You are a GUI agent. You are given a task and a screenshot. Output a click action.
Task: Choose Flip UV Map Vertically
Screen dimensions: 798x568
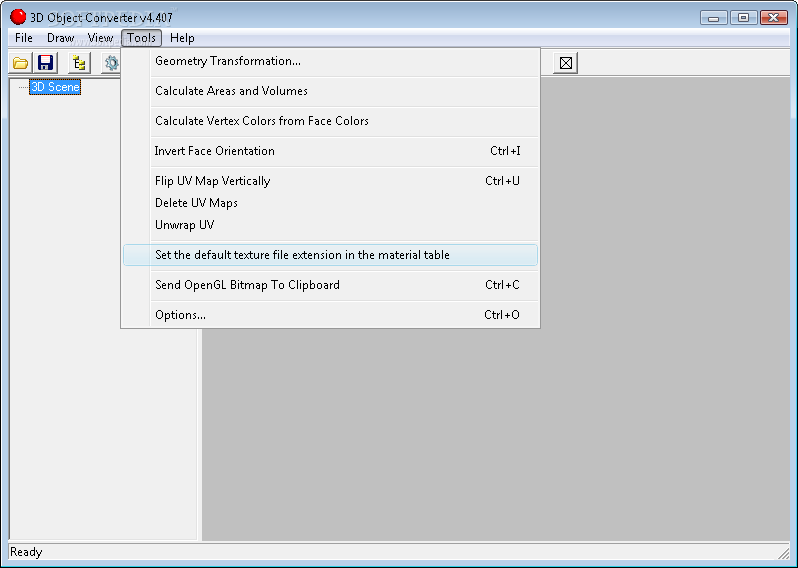[330, 181]
